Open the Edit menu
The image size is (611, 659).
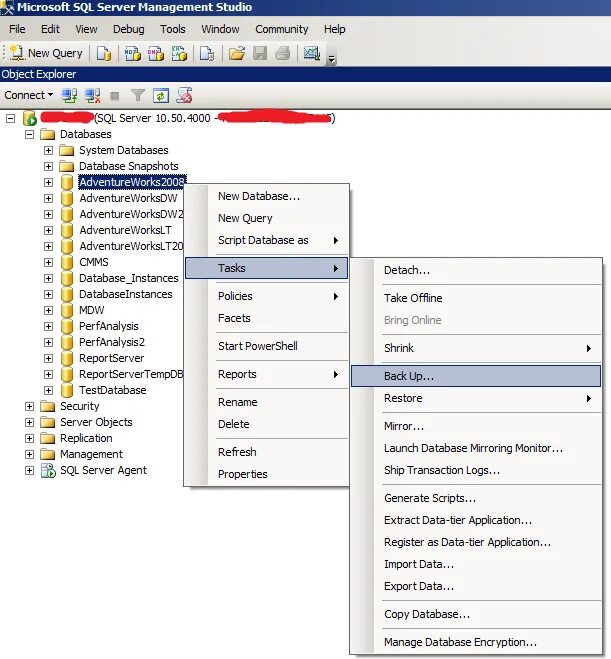50,29
